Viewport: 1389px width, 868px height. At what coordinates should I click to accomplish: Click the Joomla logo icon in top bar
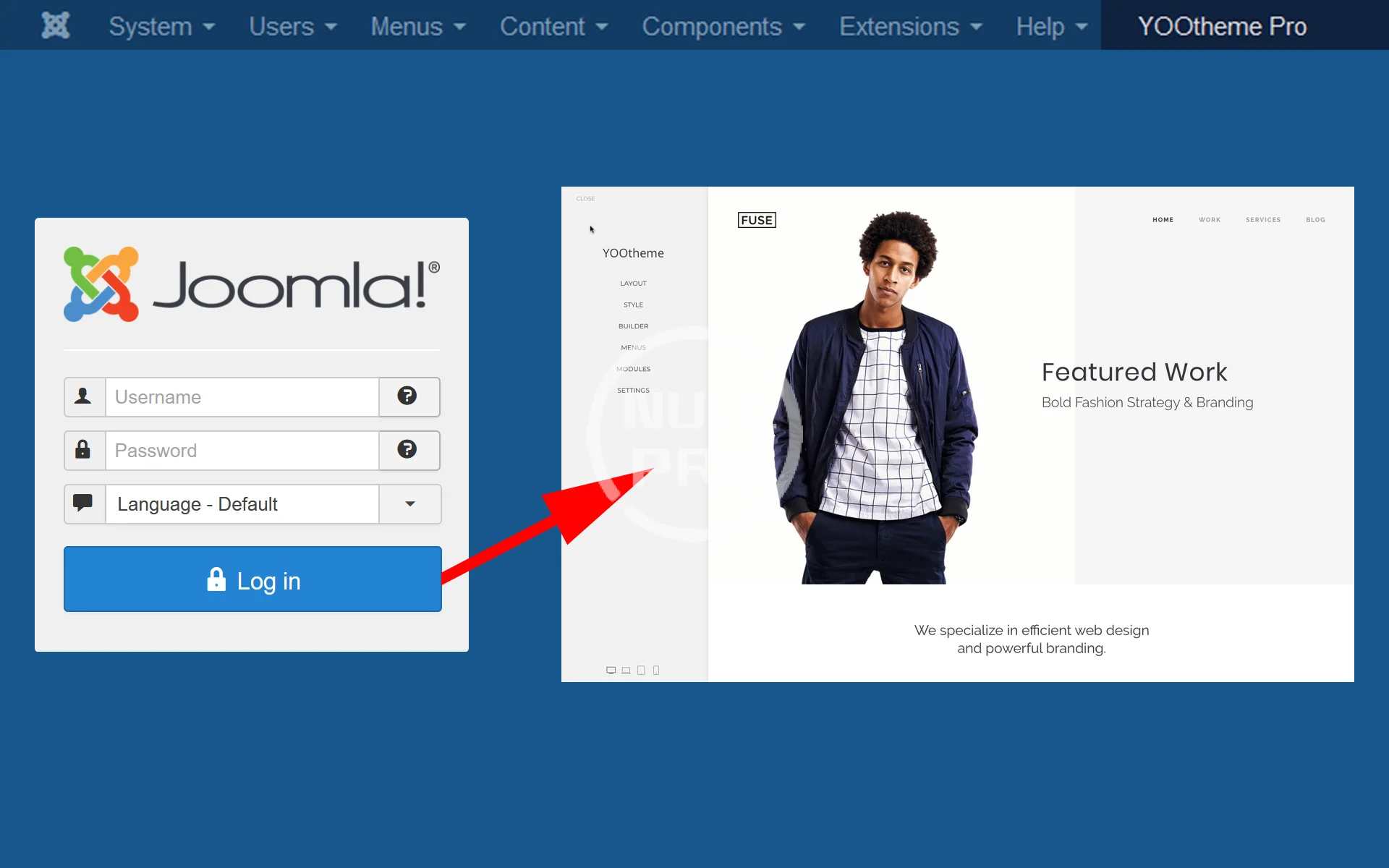pyautogui.click(x=56, y=25)
